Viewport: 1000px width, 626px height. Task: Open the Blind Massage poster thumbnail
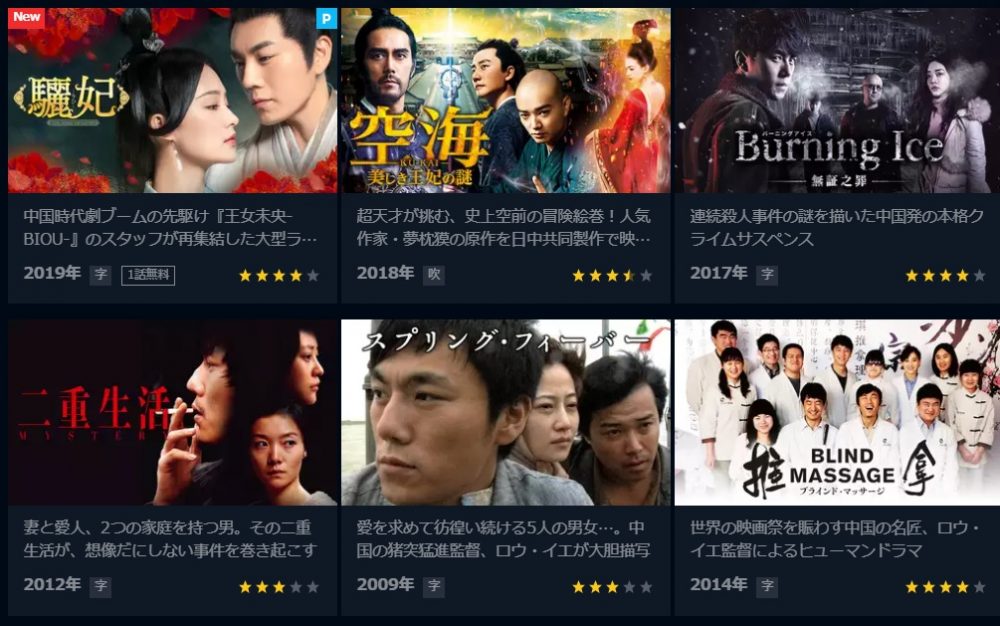point(837,412)
